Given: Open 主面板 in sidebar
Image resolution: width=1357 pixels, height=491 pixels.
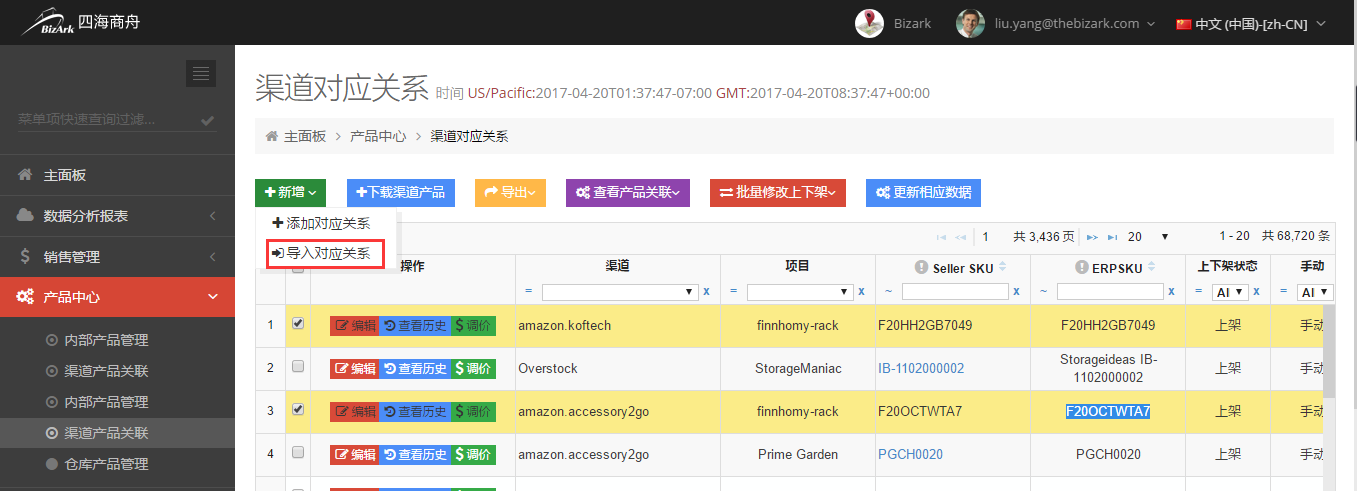Looking at the screenshot, I should click(117, 175).
